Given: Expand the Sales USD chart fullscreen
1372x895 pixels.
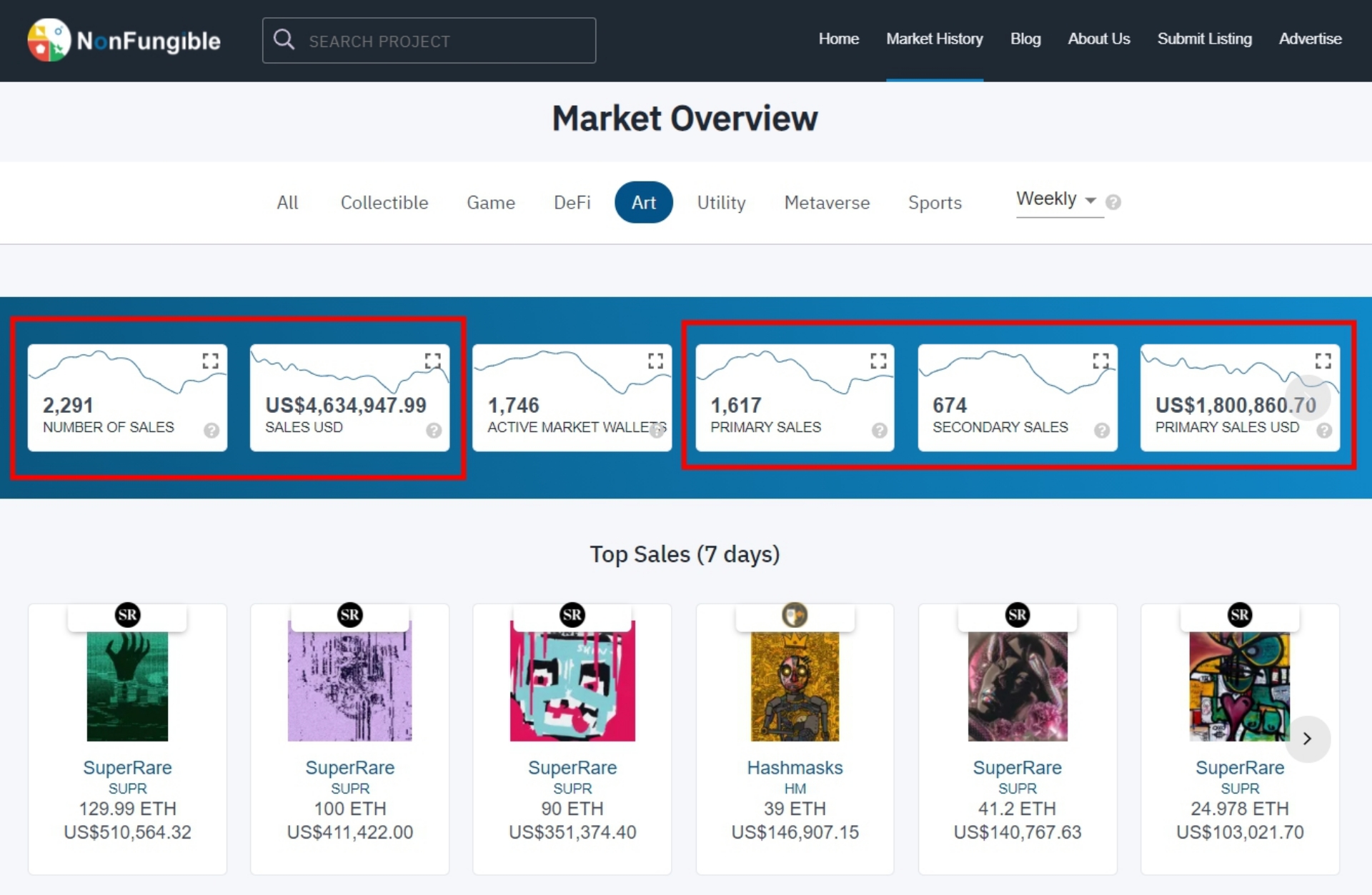Looking at the screenshot, I should [x=432, y=361].
